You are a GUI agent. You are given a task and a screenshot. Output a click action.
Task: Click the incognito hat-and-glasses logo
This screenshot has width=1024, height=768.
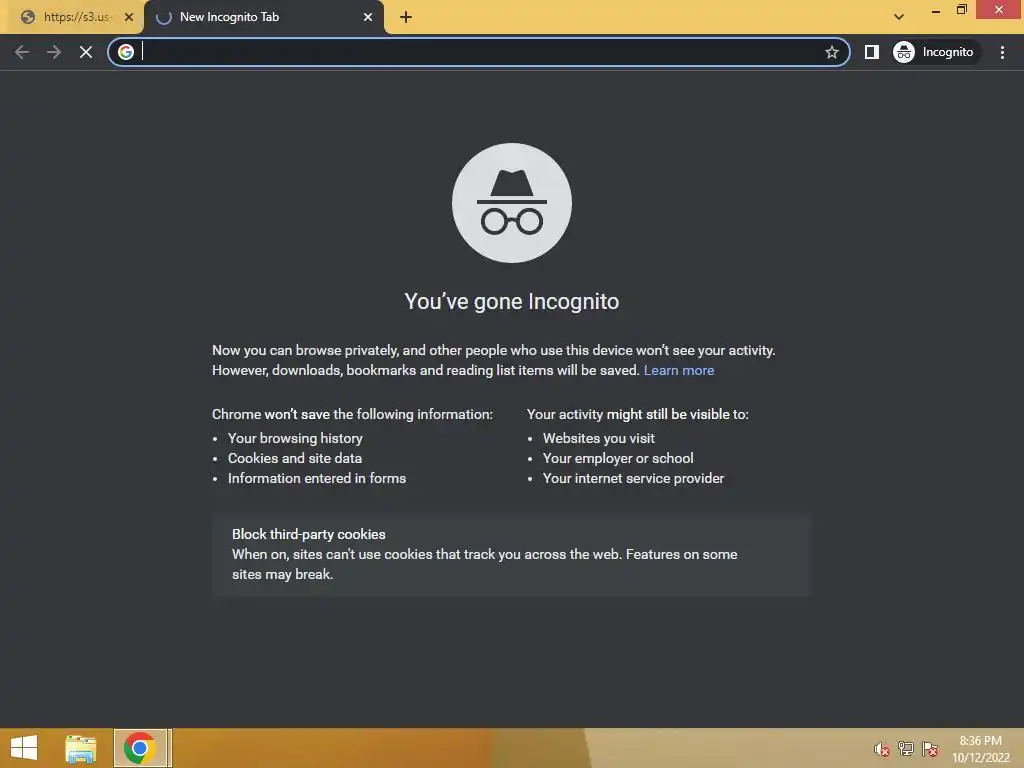click(x=511, y=203)
